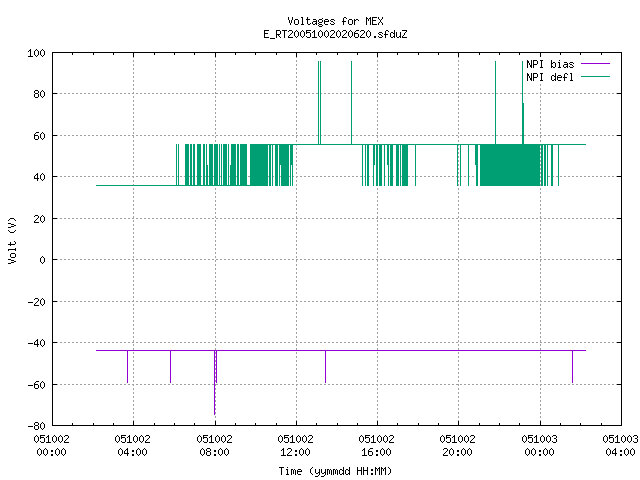Click the y-axis tick label 100
The height and width of the screenshot is (480, 640).
[x=36, y=53]
